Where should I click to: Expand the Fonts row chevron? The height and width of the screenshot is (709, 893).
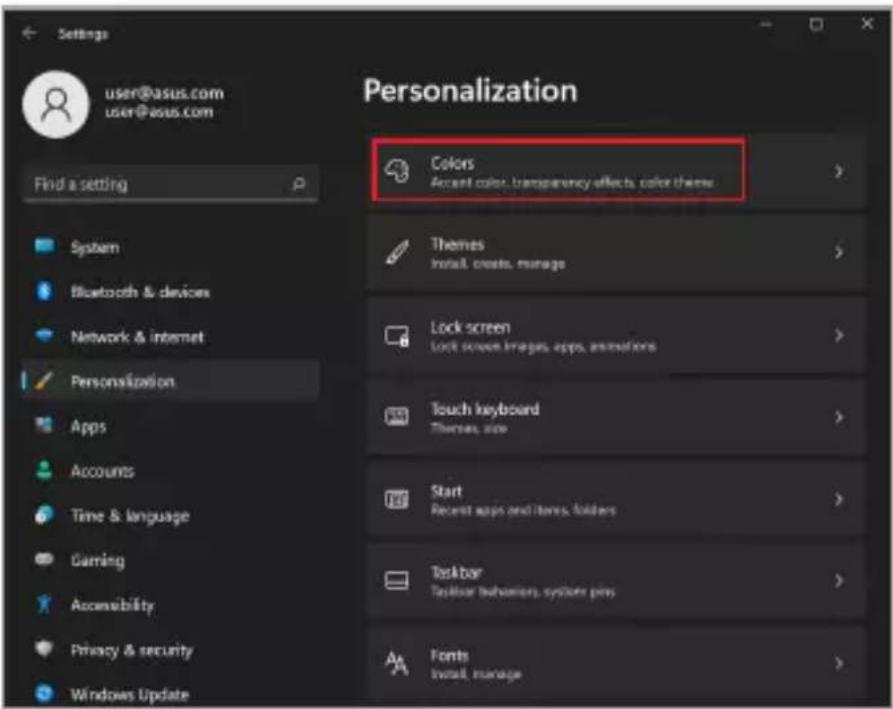838,663
